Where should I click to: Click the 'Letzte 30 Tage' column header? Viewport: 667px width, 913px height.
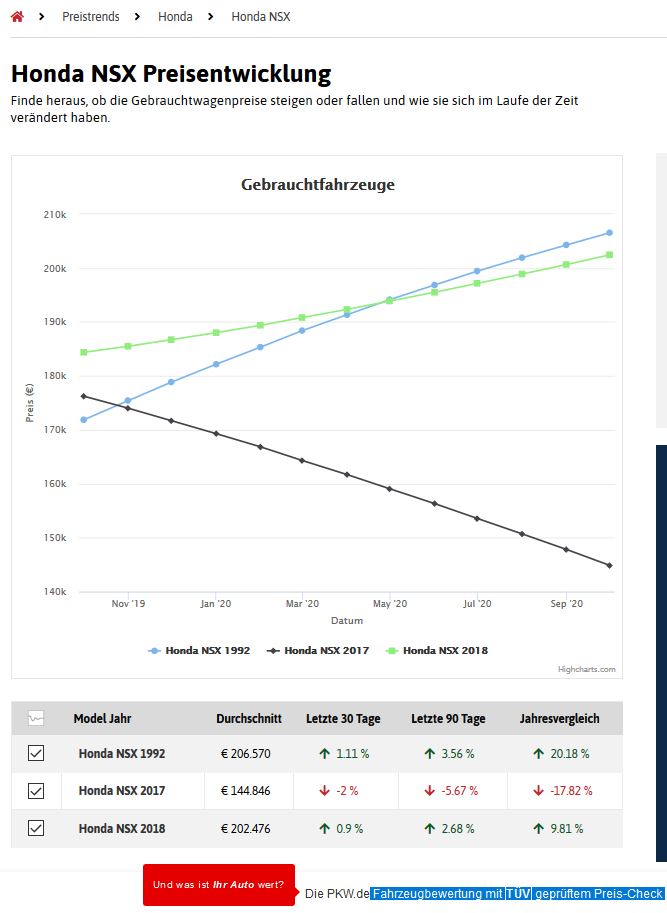[x=343, y=718]
